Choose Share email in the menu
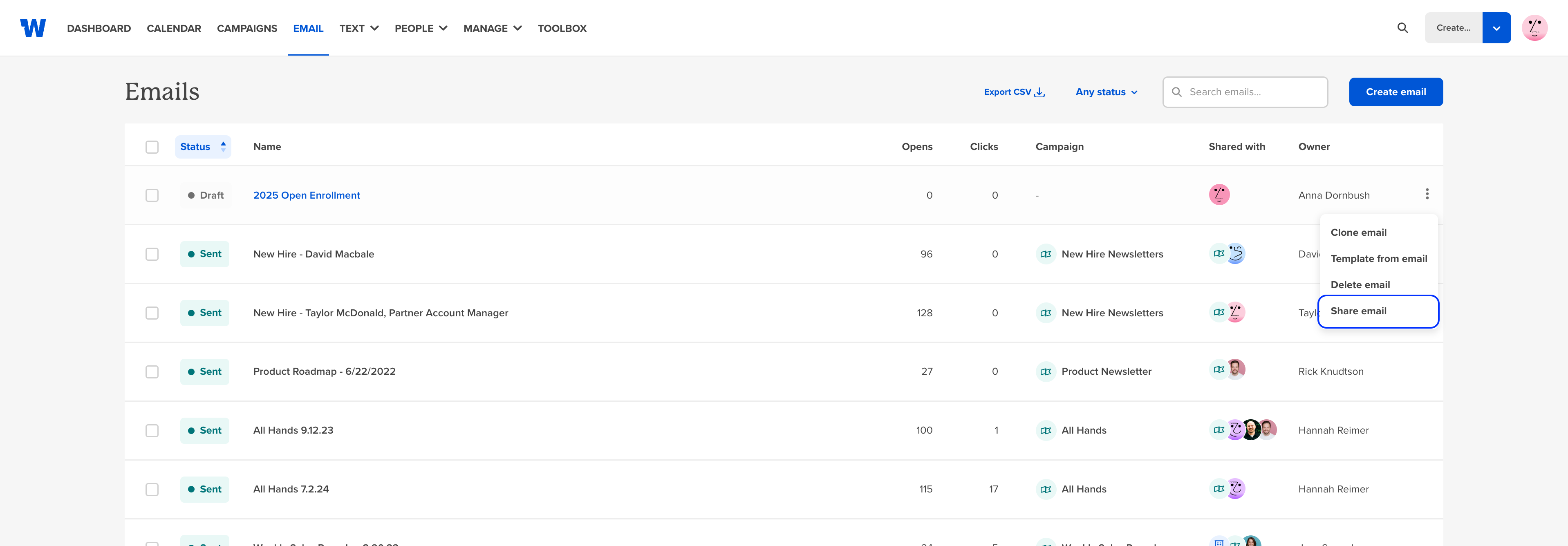Screen dimensions: 1568x546 click(1378, 311)
